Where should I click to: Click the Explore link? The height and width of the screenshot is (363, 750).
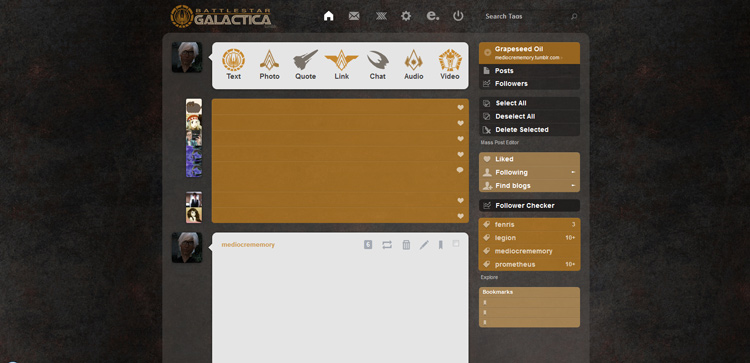click(489, 277)
